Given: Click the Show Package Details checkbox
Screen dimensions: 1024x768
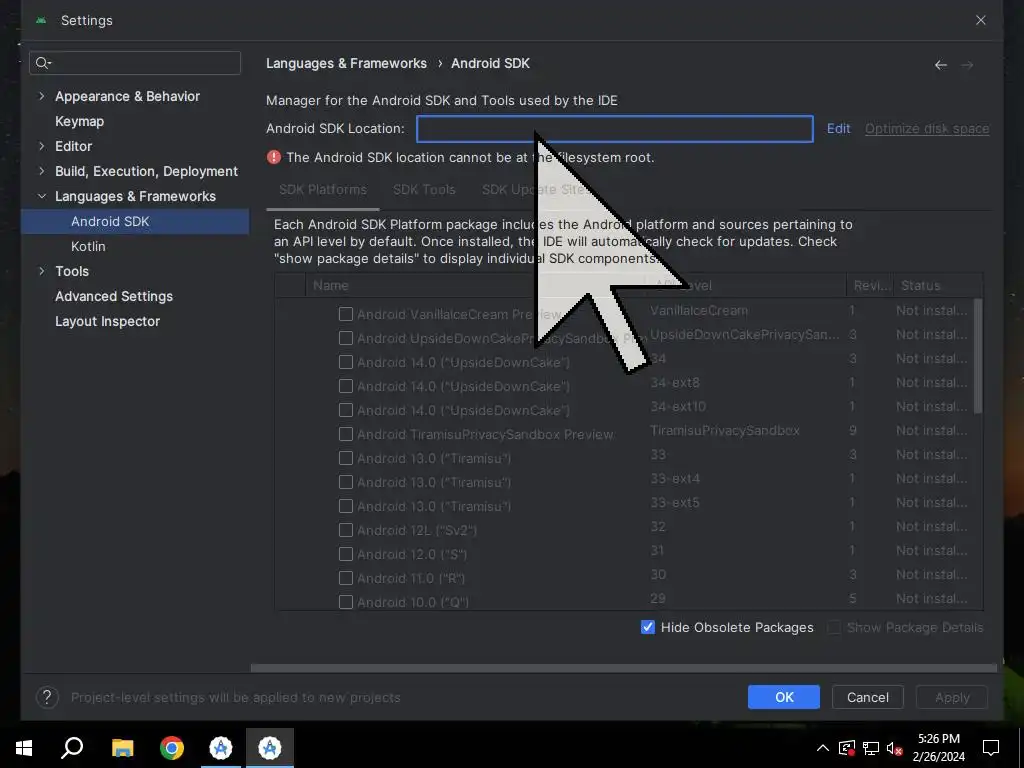Looking at the screenshot, I should click(834, 628).
